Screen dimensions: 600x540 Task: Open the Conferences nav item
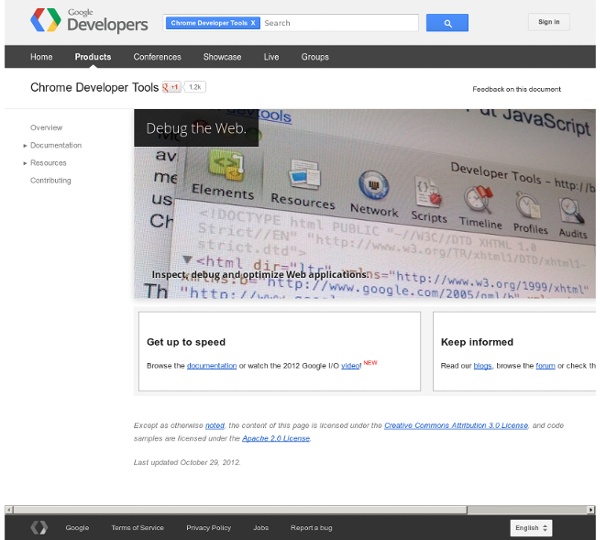pos(157,57)
